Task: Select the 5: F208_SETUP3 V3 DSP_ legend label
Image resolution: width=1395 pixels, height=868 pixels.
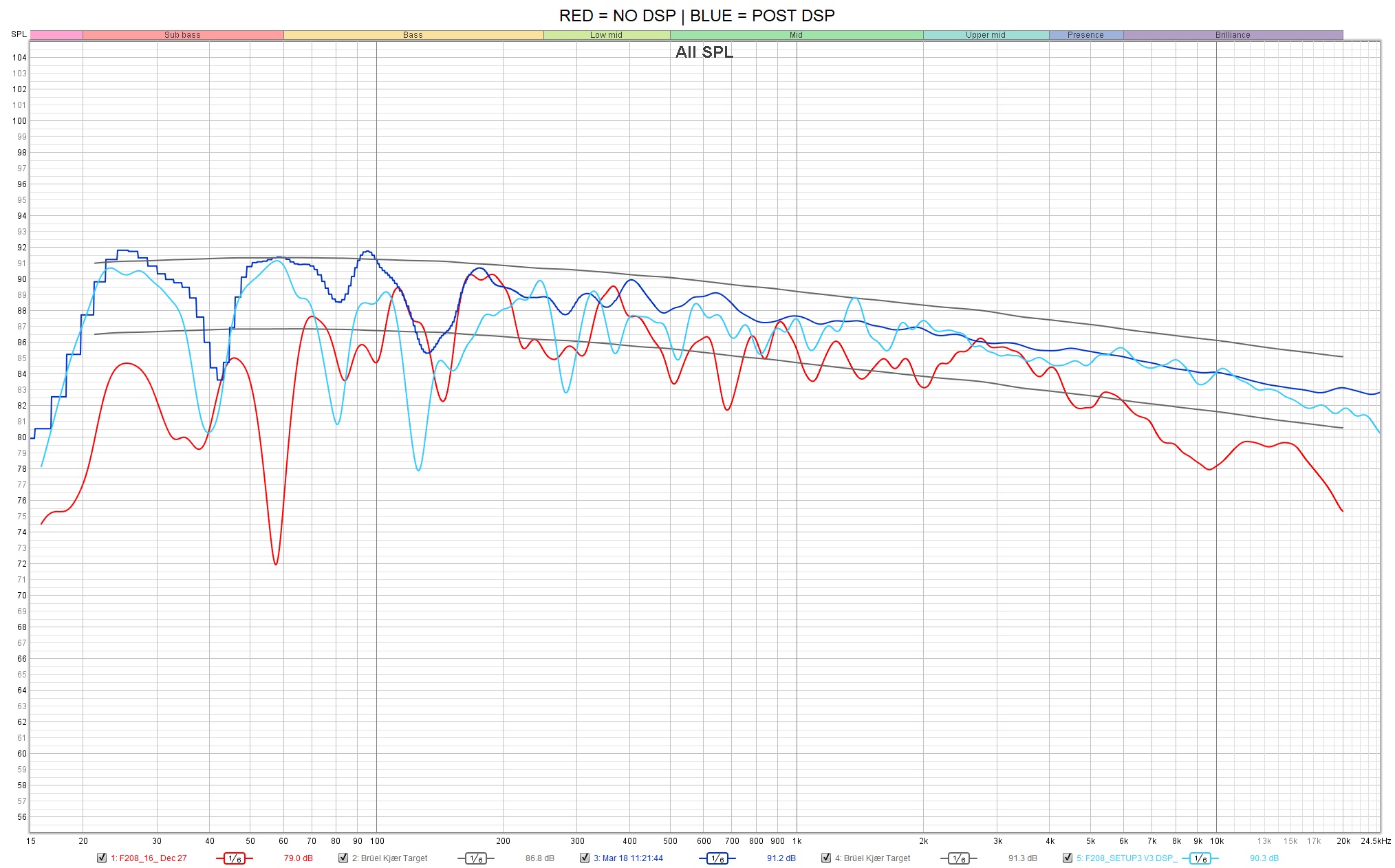Action: (x=1127, y=858)
